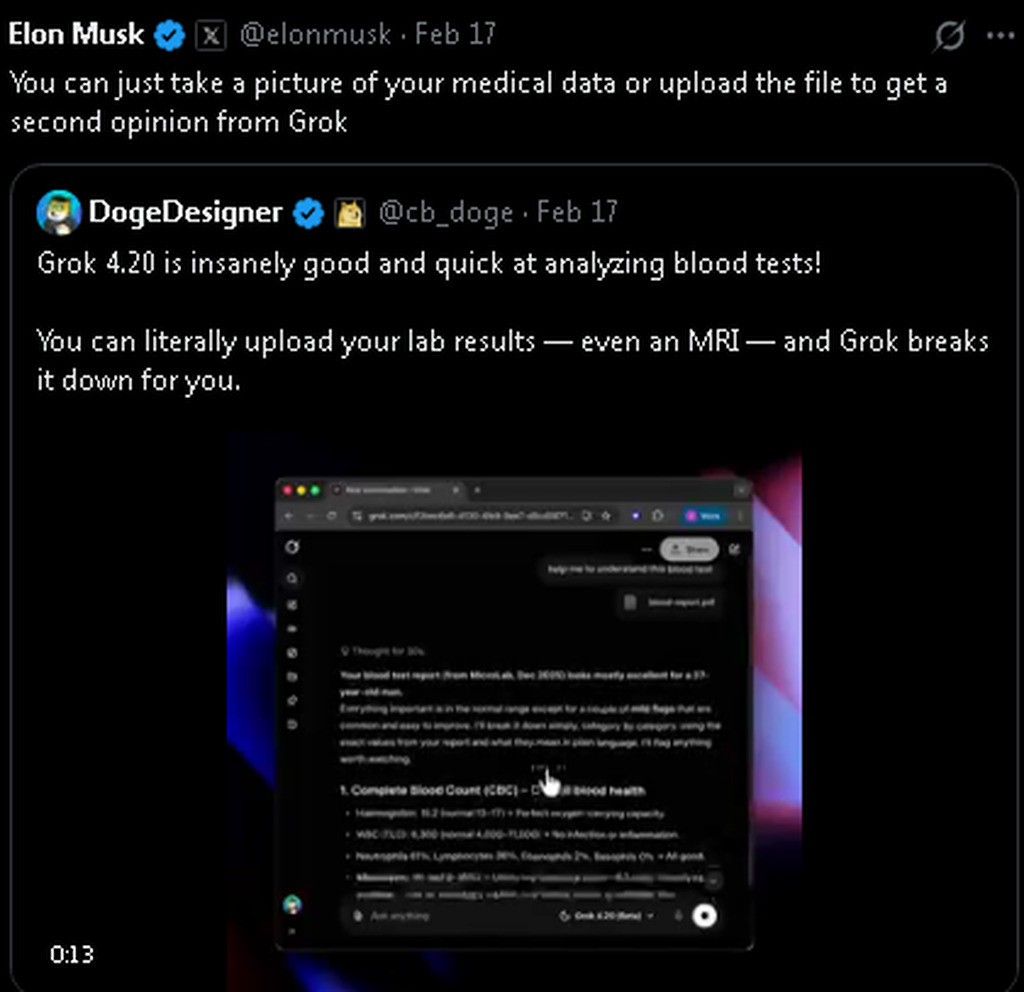1024x992 pixels.
Task: Click Elon Musk's blue verified badge
Action: coord(171,35)
